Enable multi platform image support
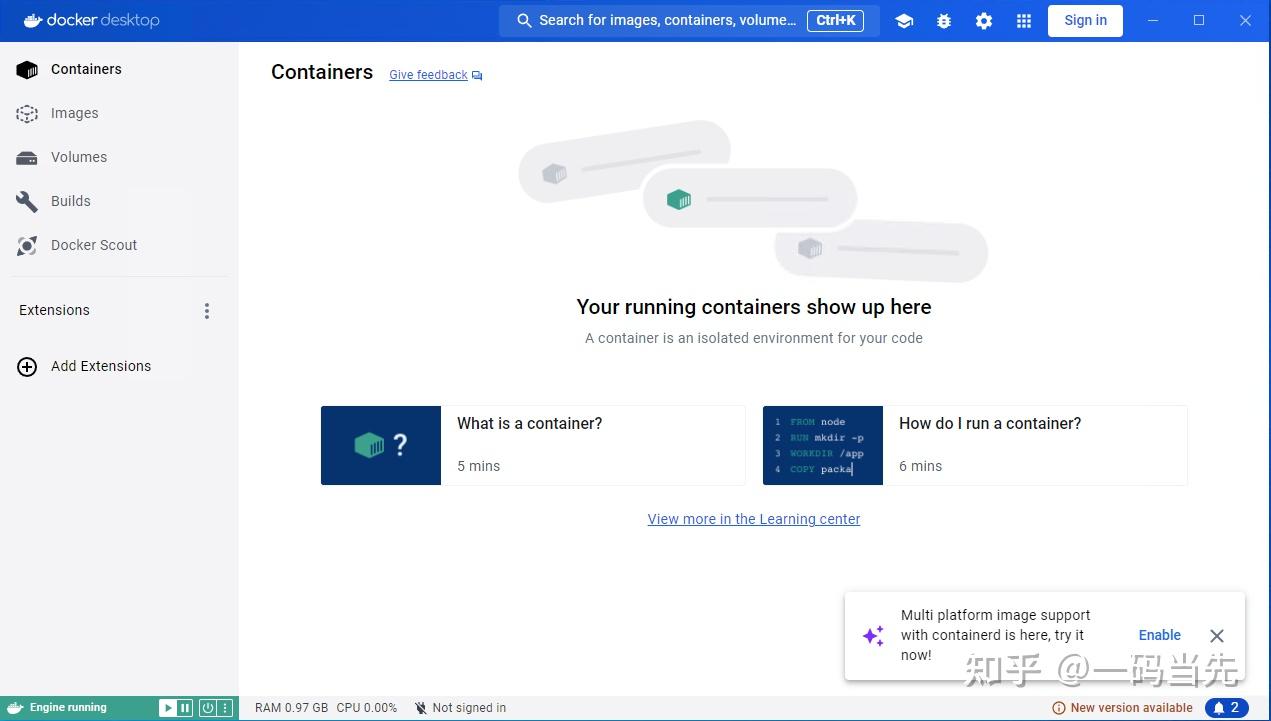Viewport: 1271px width, 721px height. (1159, 635)
